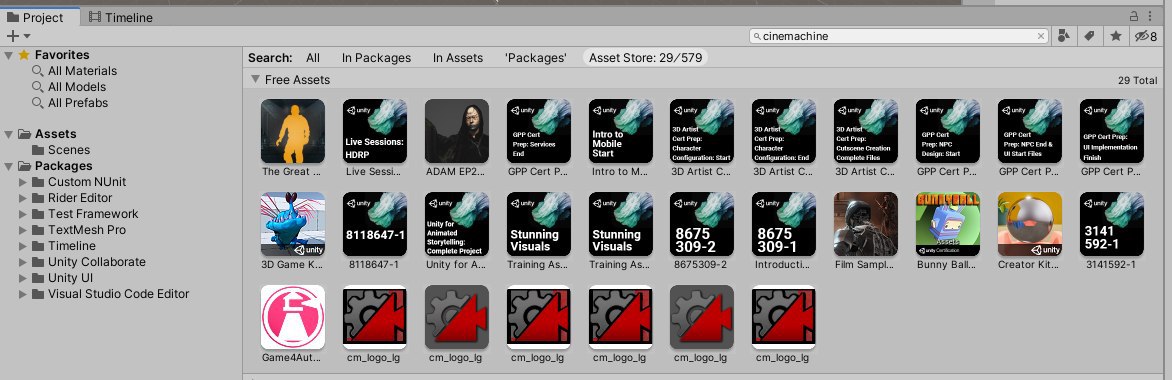Clear the cinemachine search text
The image size is (1172, 380).
pos(1040,36)
